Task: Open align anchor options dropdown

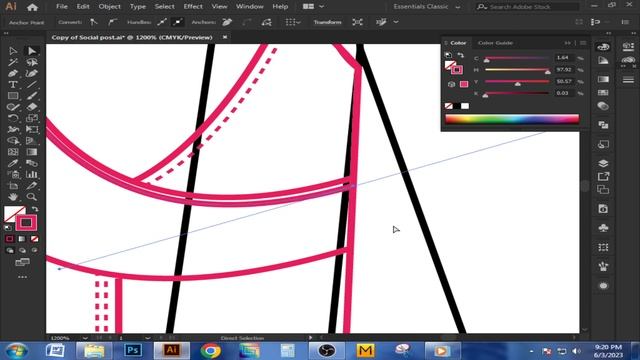Action: [293, 22]
